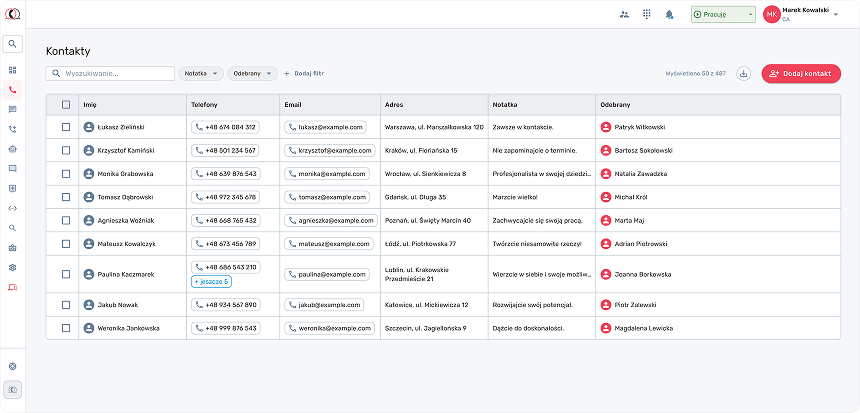Open the Notatka filter dropdown
Image resolution: width=860 pixels, height=413 pixels.
(x=201, y=73)
